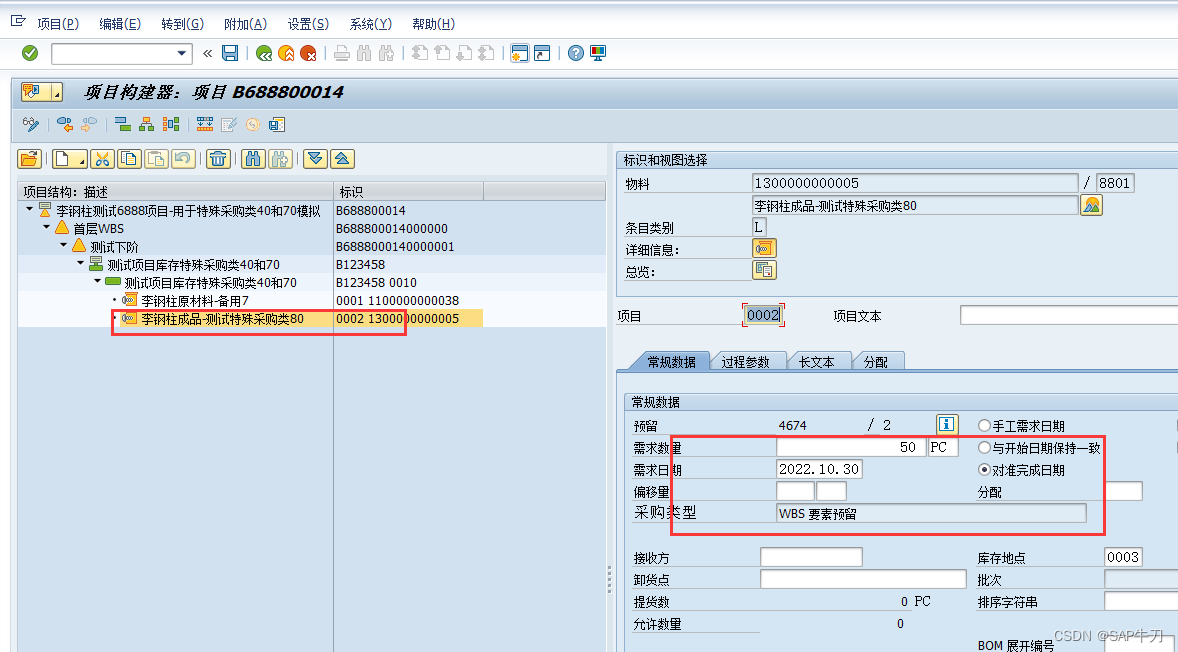Switch to the 长文本 tab
1178x652 pixels.
coord(817,362)
